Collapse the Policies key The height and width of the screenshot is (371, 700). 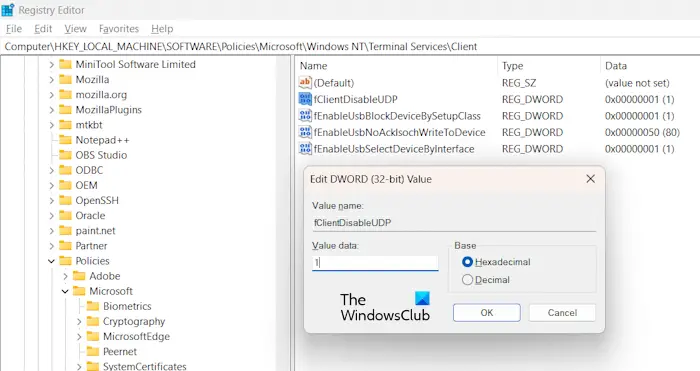point(51,261)
